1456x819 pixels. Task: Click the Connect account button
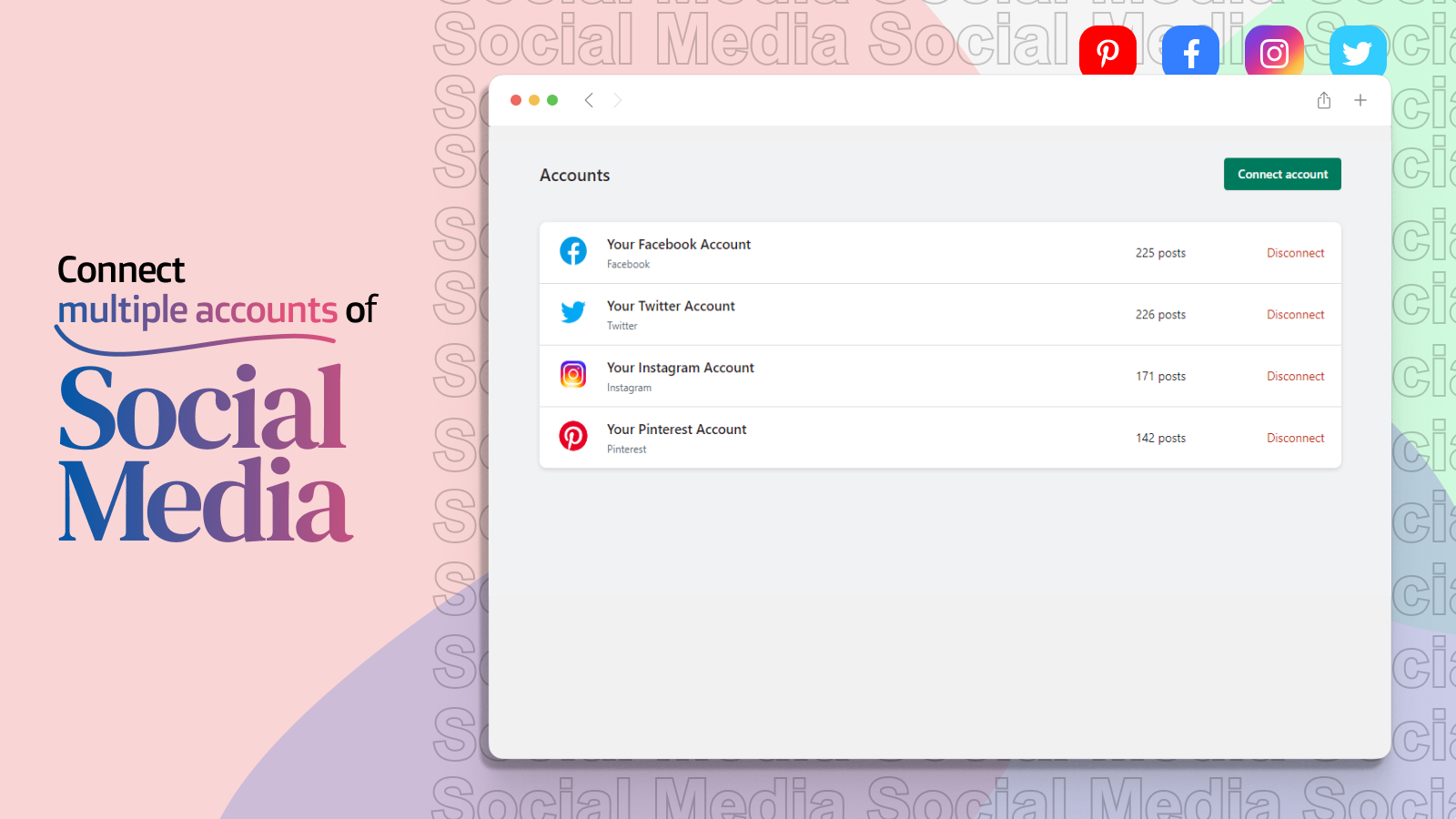(1282, 174)
